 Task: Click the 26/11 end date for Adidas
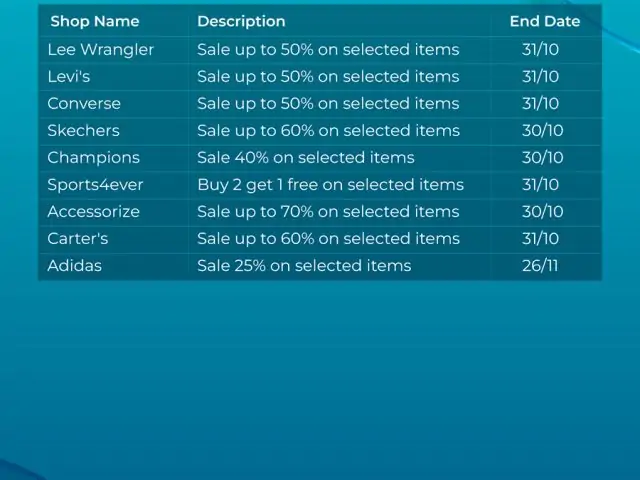[540, 266]
